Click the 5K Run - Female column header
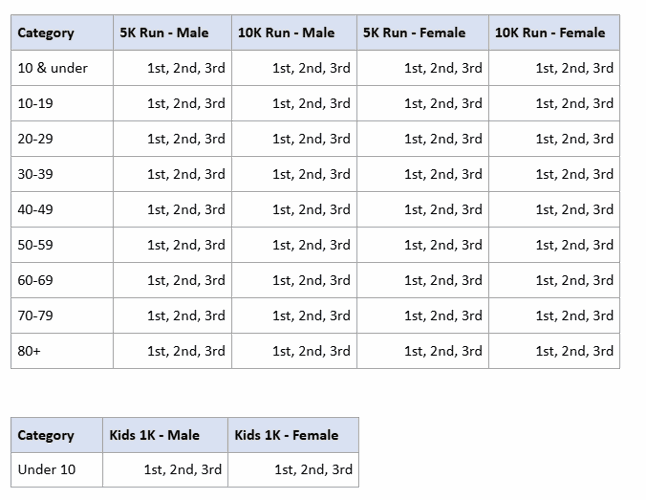Image resolution: width=646 pixels, height=500 pixels. tap(414, 33)
